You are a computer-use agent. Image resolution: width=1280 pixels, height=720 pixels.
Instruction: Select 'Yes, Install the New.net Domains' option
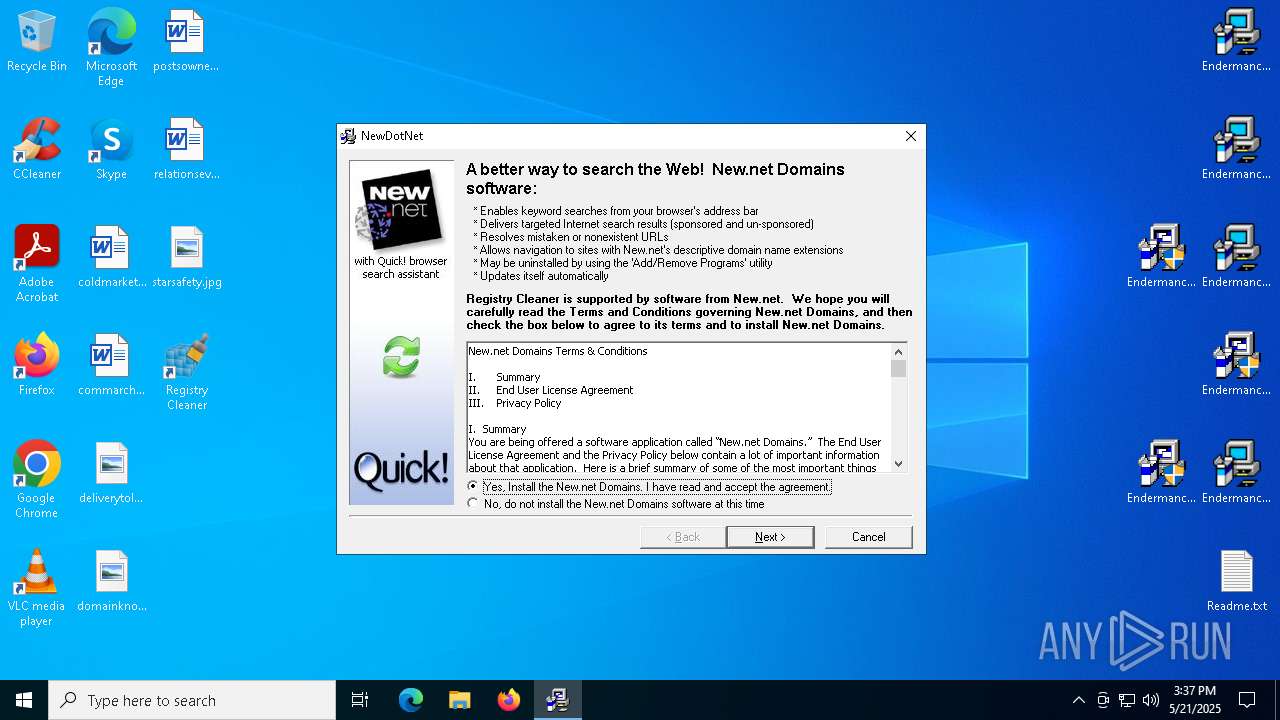coord(649,487)
